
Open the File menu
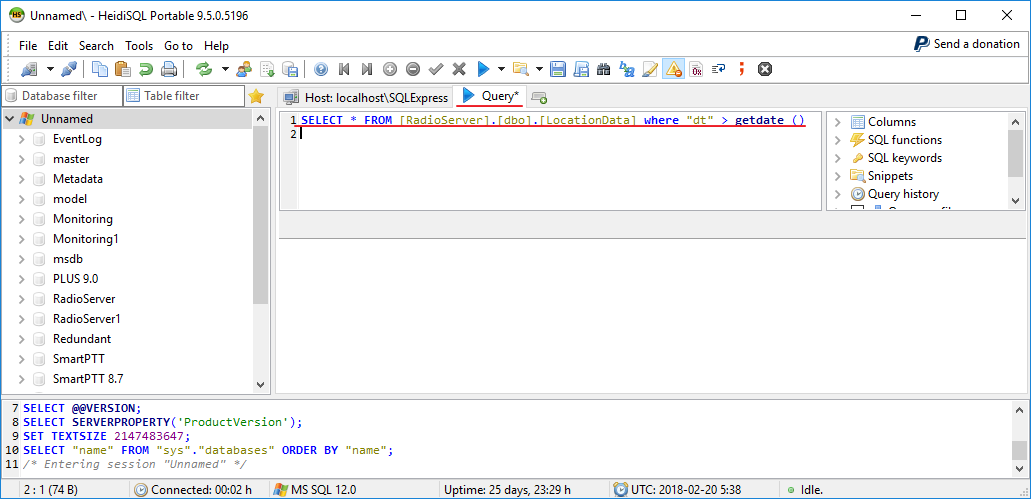point(28,46)
